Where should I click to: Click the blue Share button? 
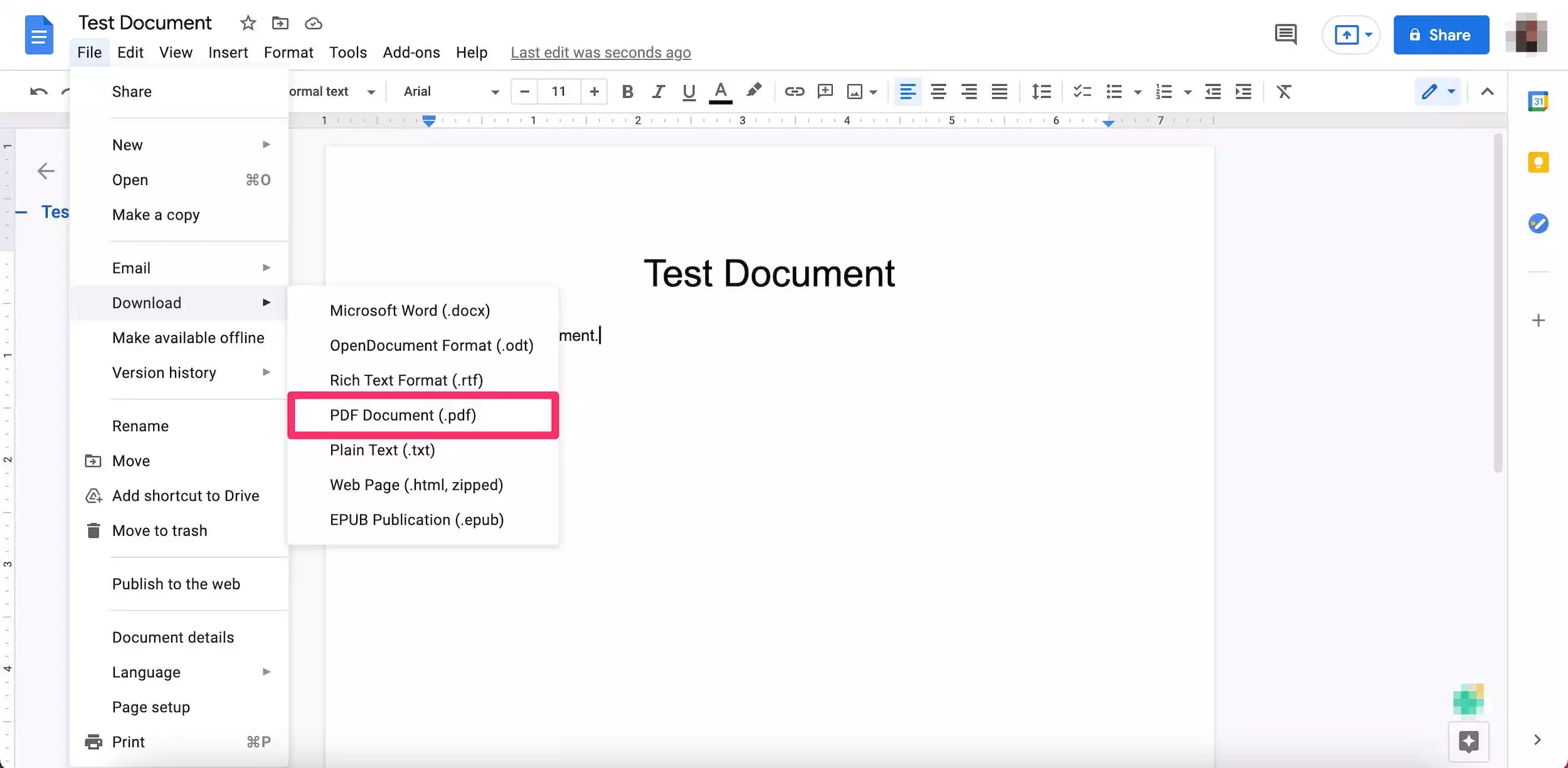click(1441, 35)
